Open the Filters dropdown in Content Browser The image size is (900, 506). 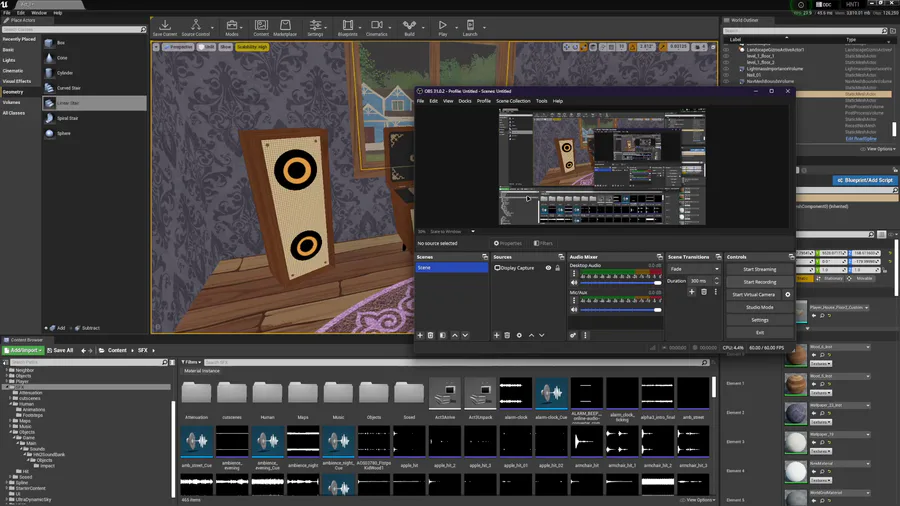tap(192, 362)
